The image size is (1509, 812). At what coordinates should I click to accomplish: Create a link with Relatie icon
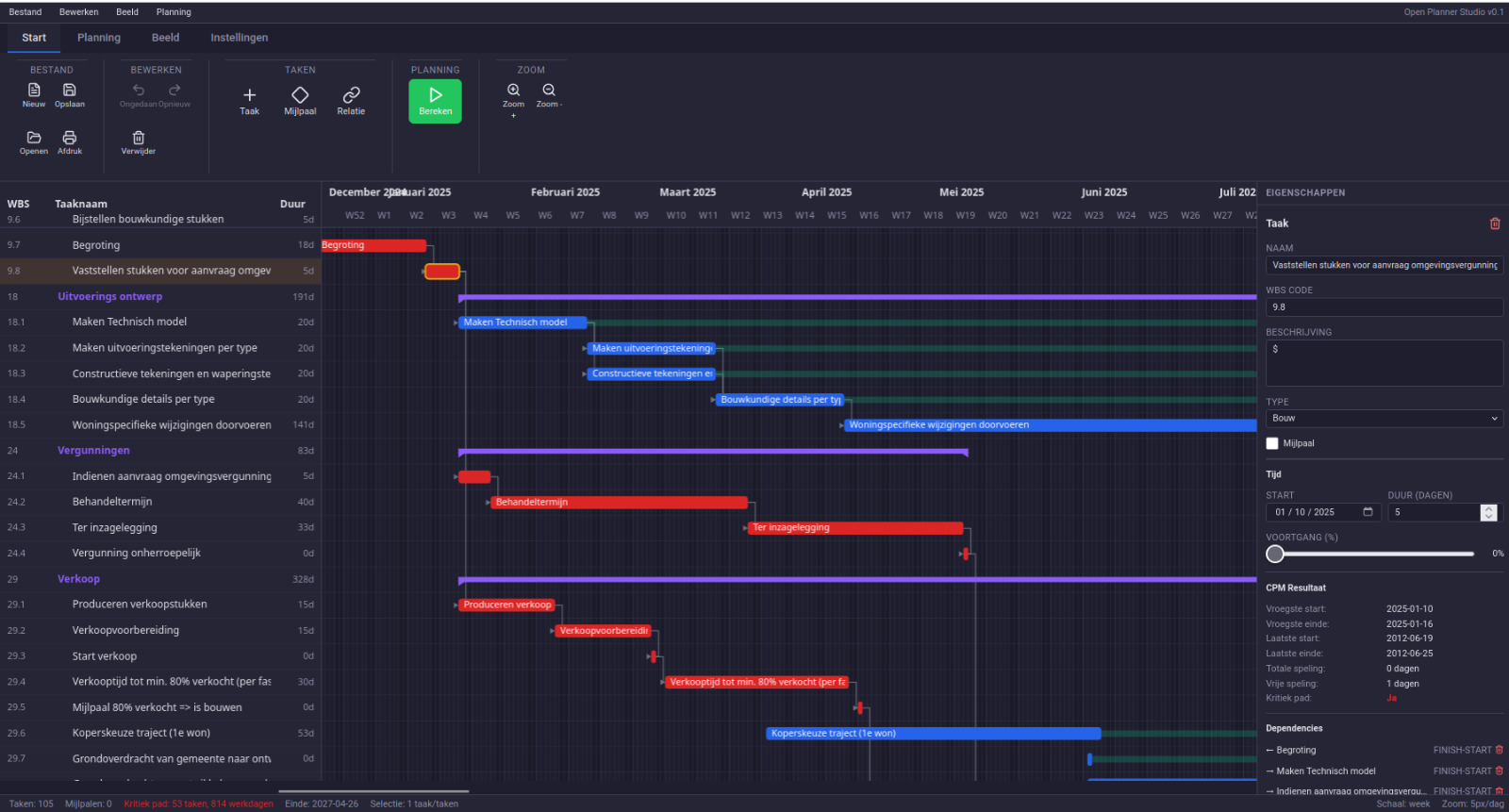point(351,96)
